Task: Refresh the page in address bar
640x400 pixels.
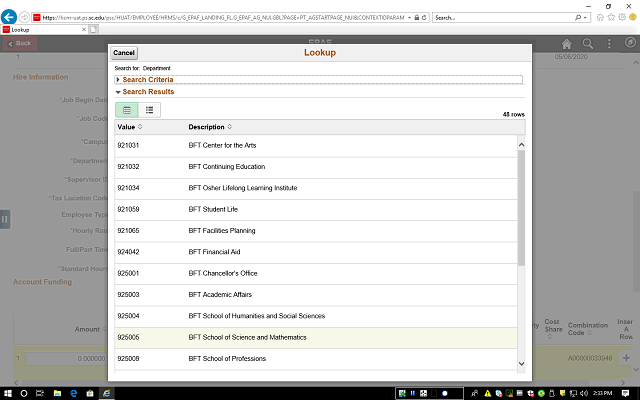Action: (x=424, y=18)
